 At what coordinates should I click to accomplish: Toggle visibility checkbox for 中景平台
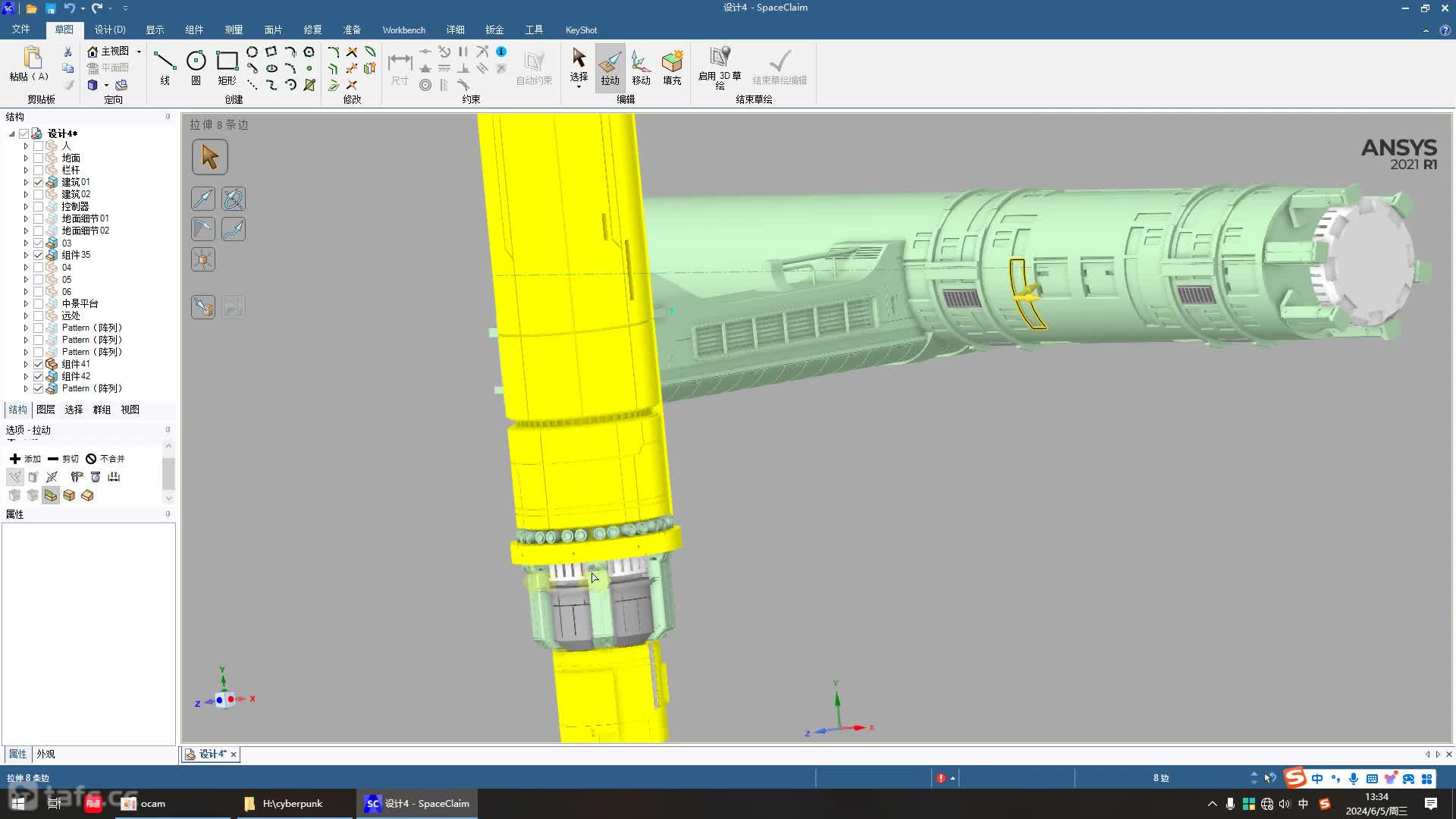(38, 303)
